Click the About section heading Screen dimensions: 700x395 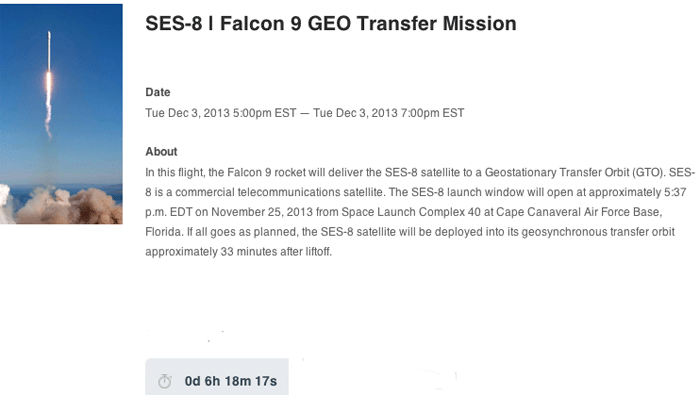pos(161,152)
